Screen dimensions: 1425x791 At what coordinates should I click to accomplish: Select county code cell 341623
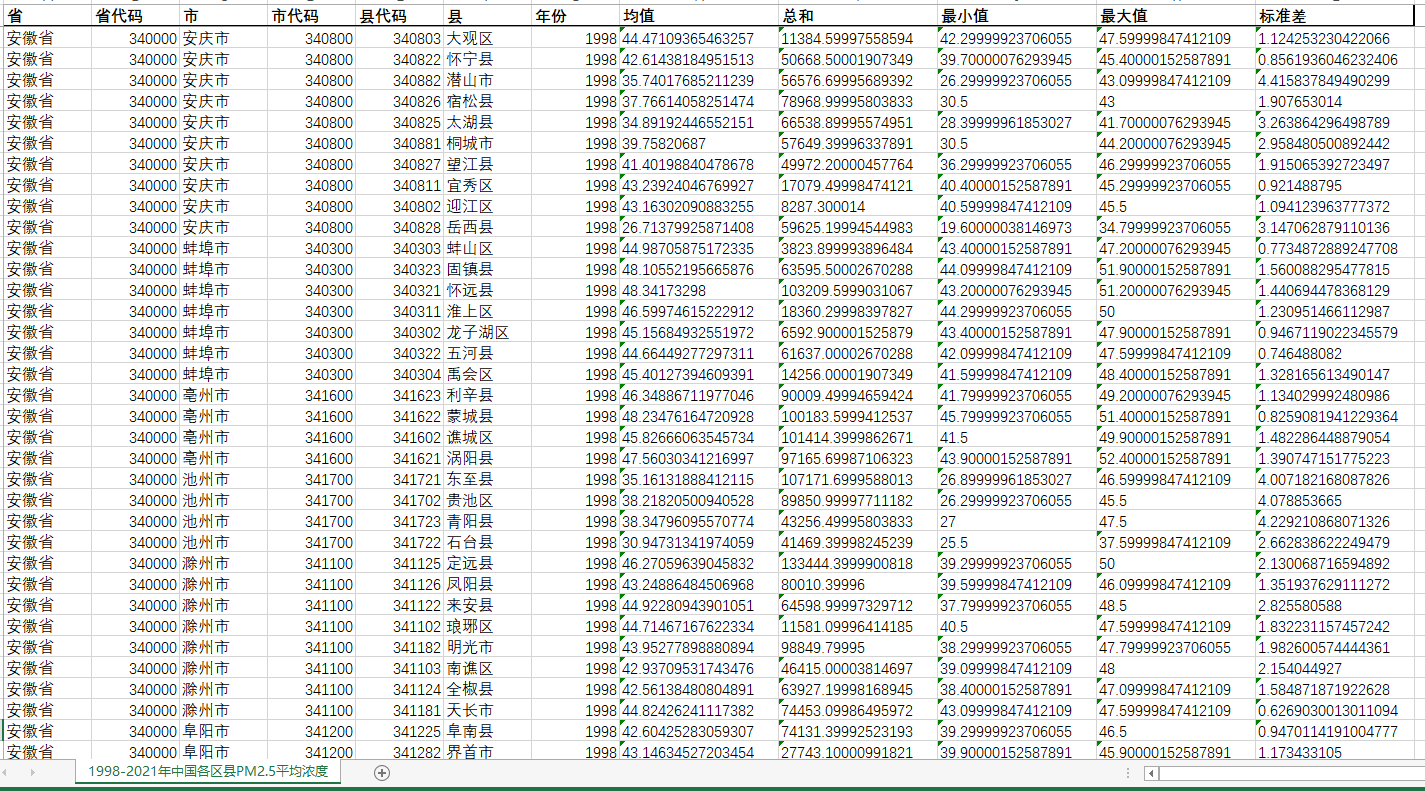point(400,395)
